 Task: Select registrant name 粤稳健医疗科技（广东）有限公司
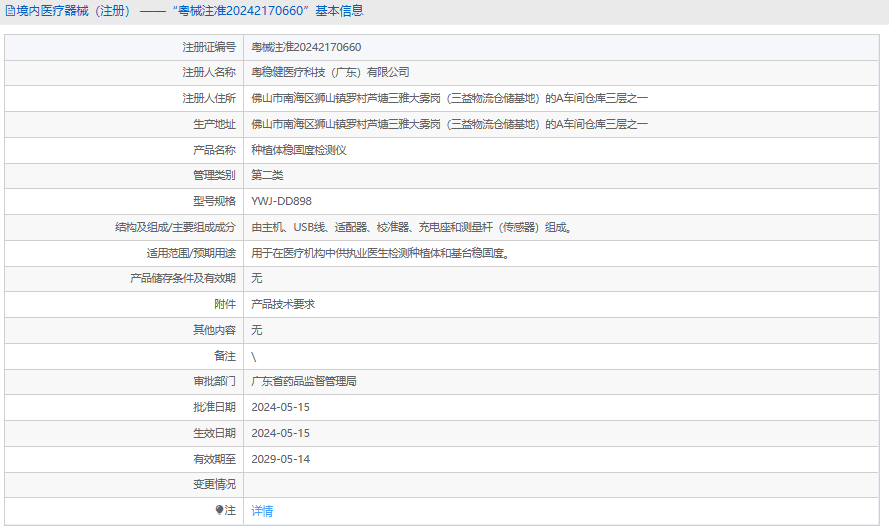coord(330,73)
